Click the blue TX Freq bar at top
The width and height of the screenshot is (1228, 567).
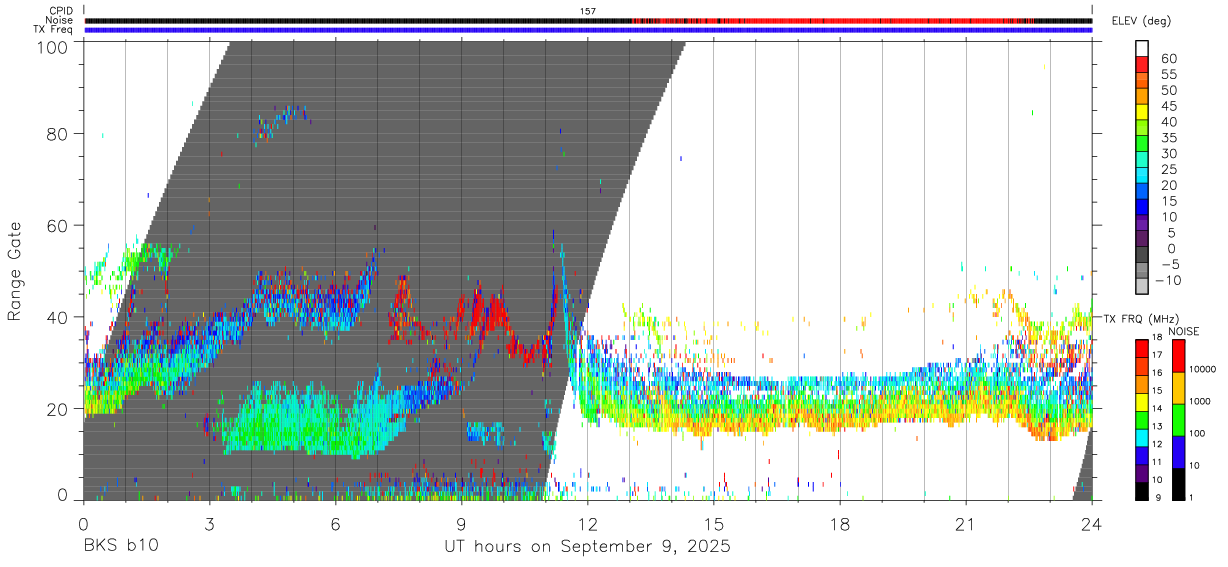click(x=588, y=29)
